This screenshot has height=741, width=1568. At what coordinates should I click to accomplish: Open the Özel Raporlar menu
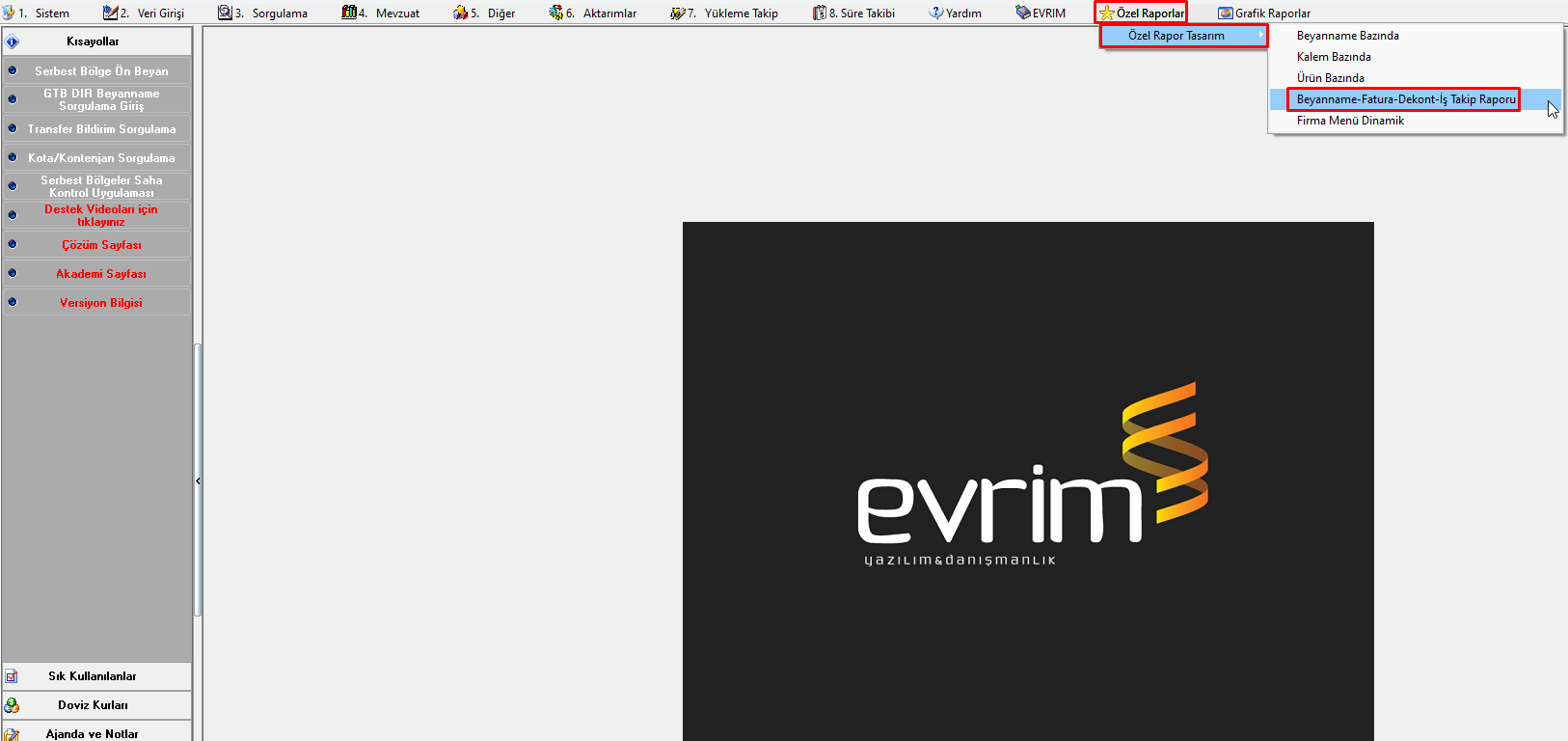pos(1141,13)
